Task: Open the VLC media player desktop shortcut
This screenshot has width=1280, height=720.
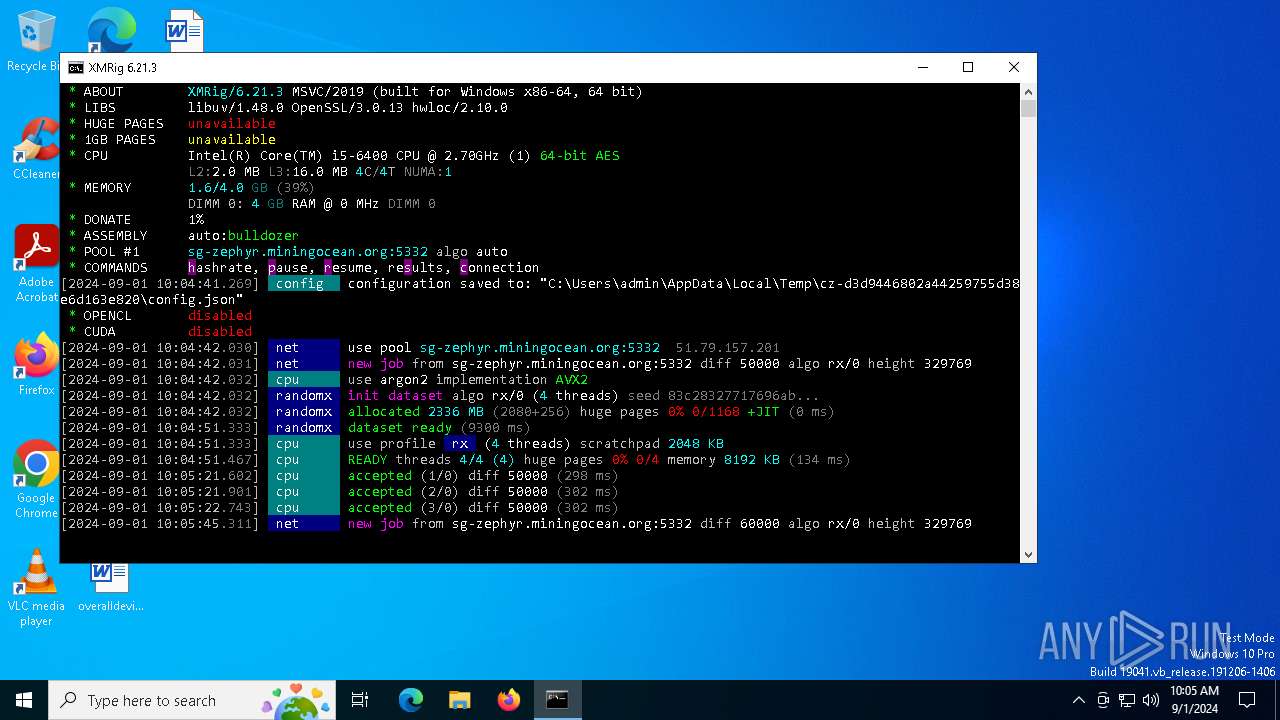Action: 36,588
